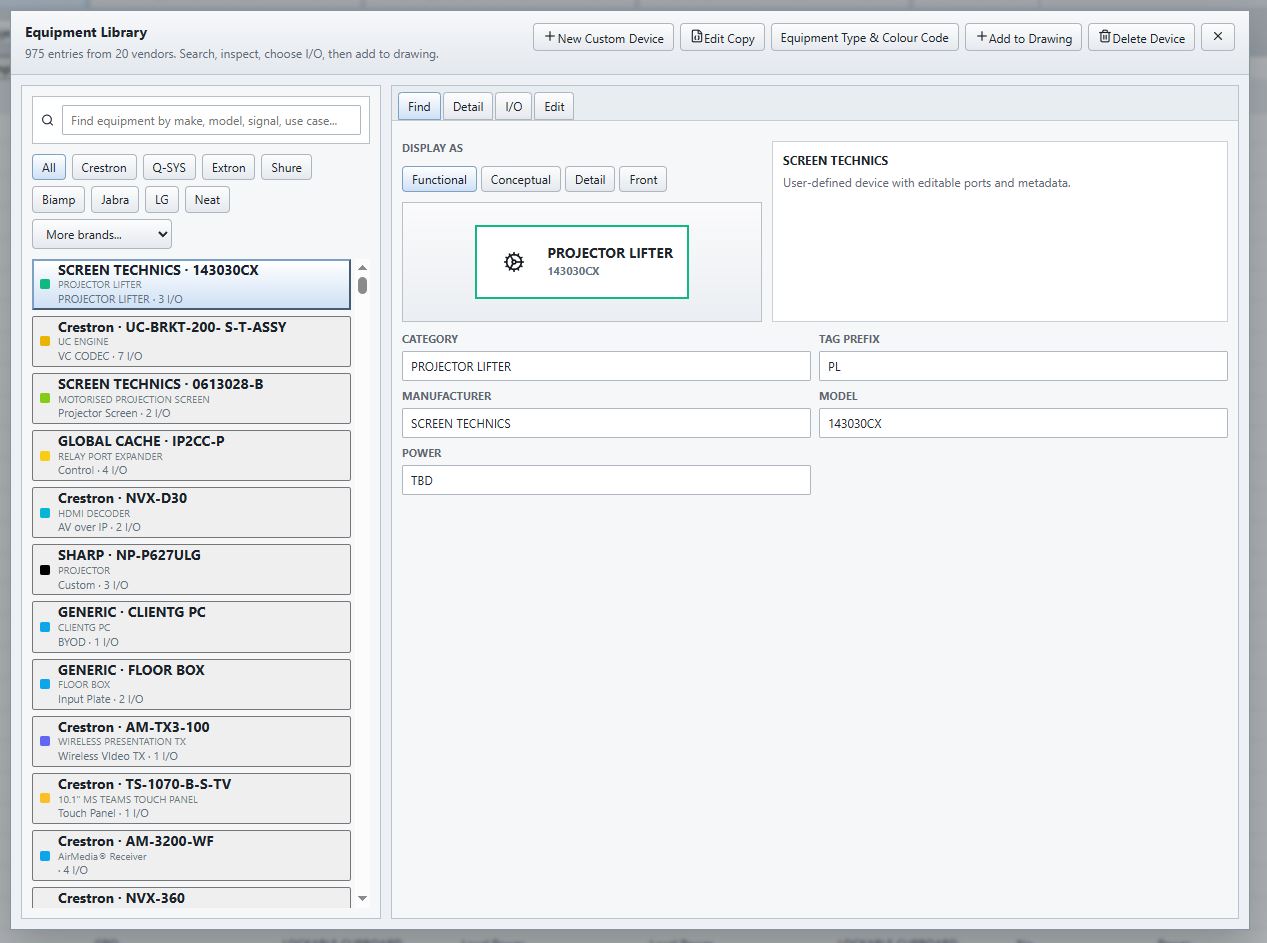Click purple swatch on AM-TX3-100 entry
This screenshot has height=943, width=1267.
click(44, 741)
